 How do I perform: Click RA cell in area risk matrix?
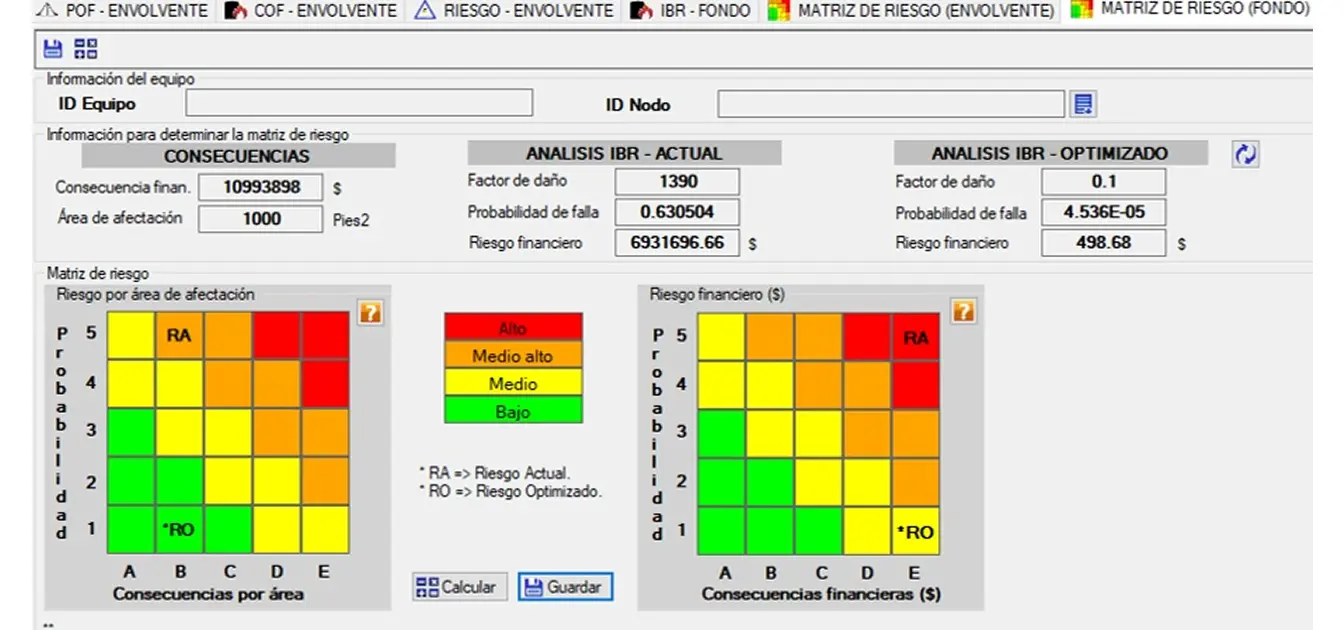(179, 336)
